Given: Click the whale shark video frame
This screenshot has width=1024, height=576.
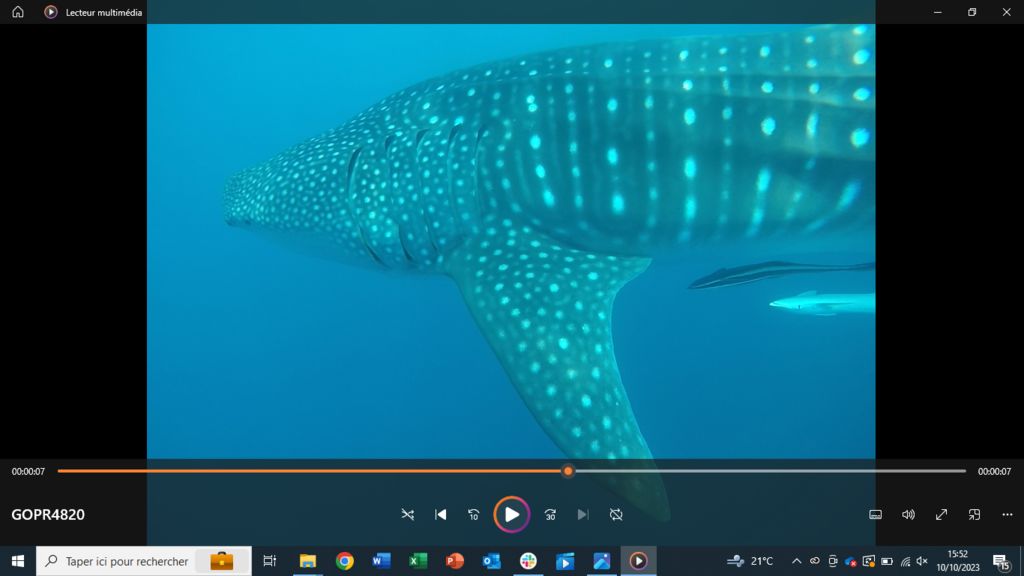Looking at the screenshot, I should pos(510,240).
